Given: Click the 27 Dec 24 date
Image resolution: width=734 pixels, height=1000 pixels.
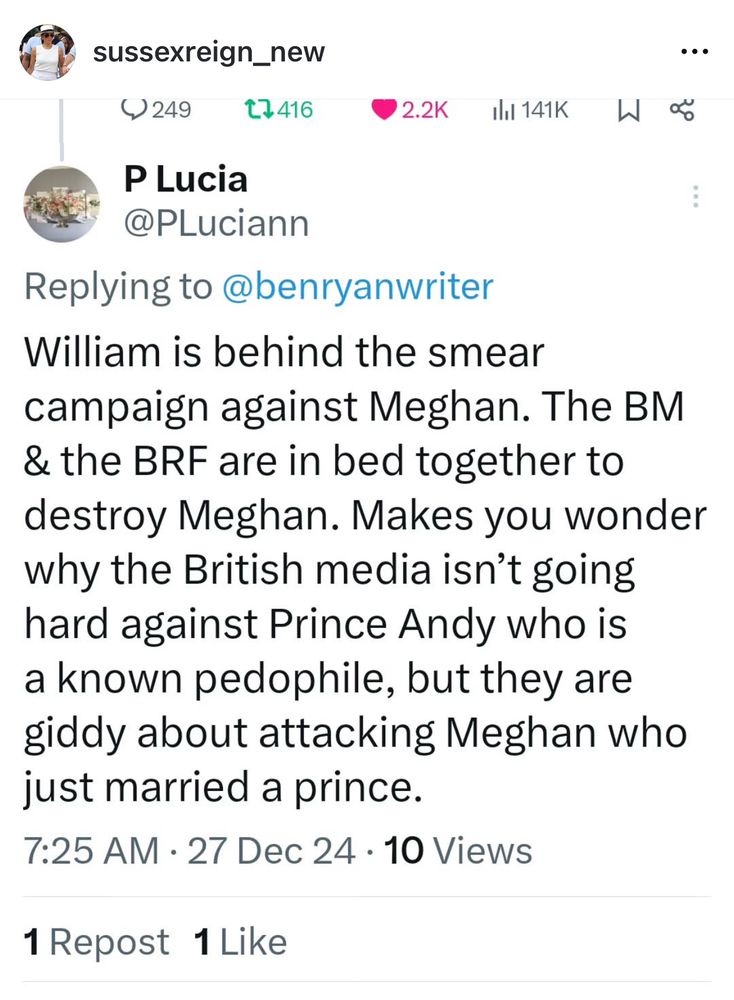Looking at the screenshot, I should click(270, 851).
